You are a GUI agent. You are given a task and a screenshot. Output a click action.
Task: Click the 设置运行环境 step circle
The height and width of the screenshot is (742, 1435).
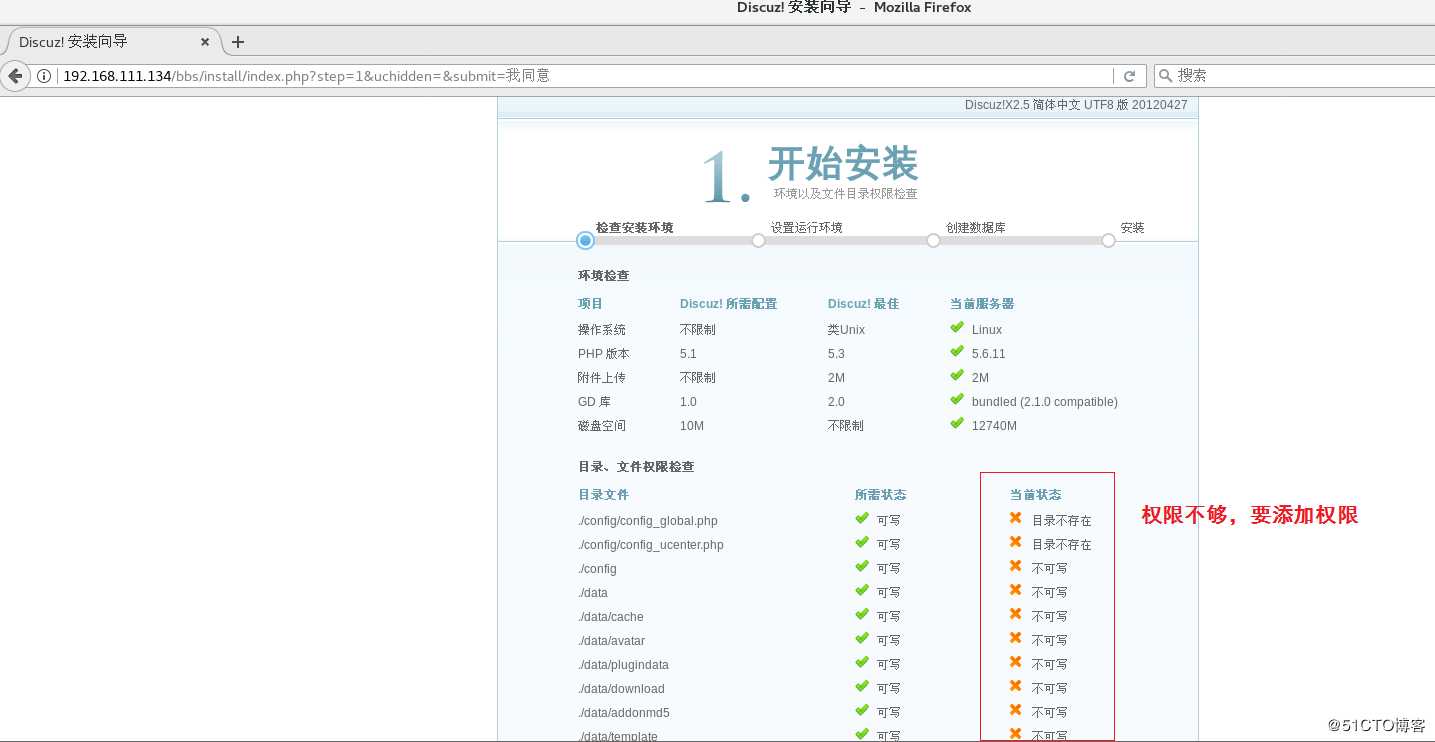pos(758,240)
